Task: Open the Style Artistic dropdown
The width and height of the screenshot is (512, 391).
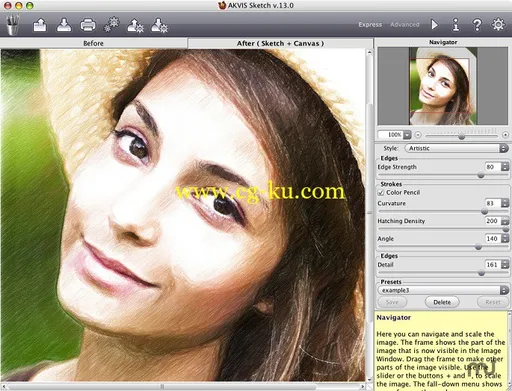Action: 456,148
